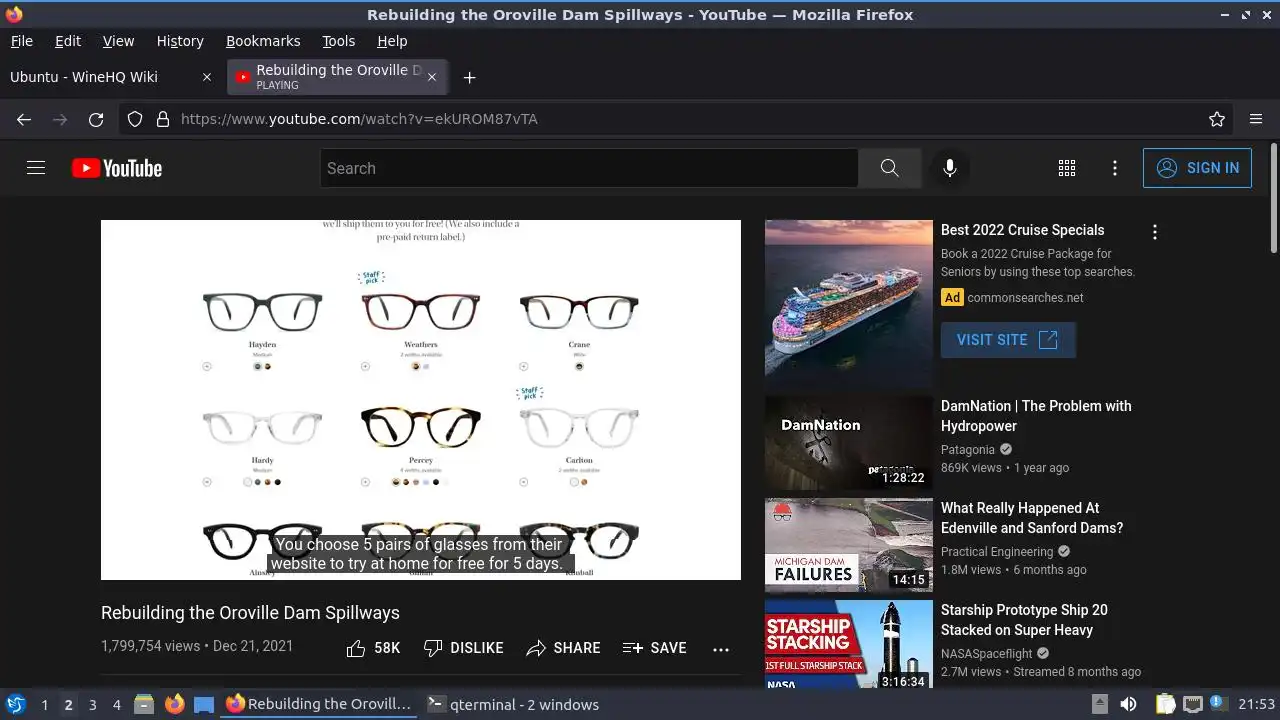Click the Best 2022 Cruise Specials title
The image size is (1280, 720).
pos(1022,230)
